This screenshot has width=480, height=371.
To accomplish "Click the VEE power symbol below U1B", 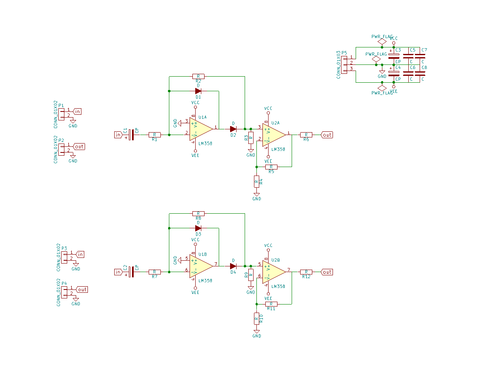I will [x=195, y=290].
